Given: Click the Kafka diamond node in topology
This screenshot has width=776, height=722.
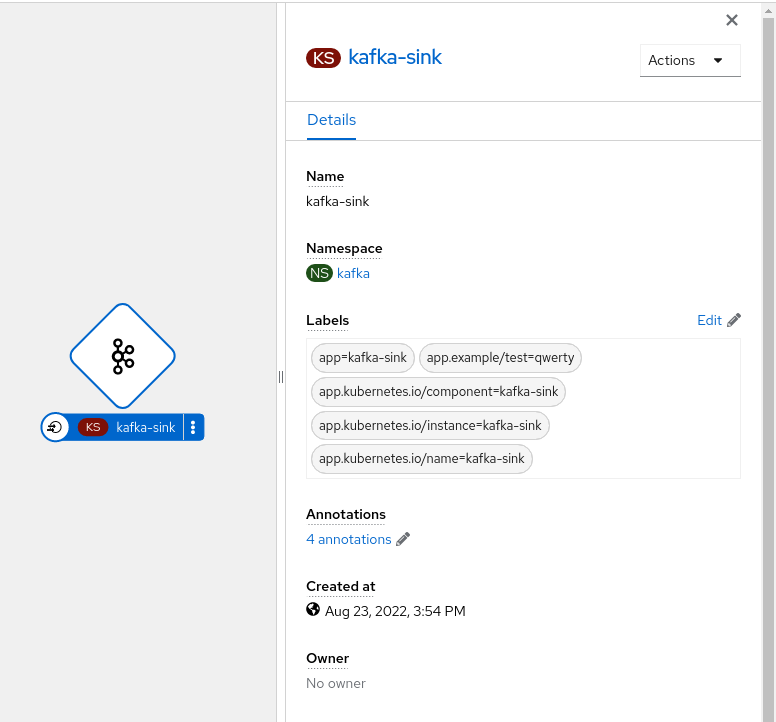Looking at the screenshot, I should point(123,356).
